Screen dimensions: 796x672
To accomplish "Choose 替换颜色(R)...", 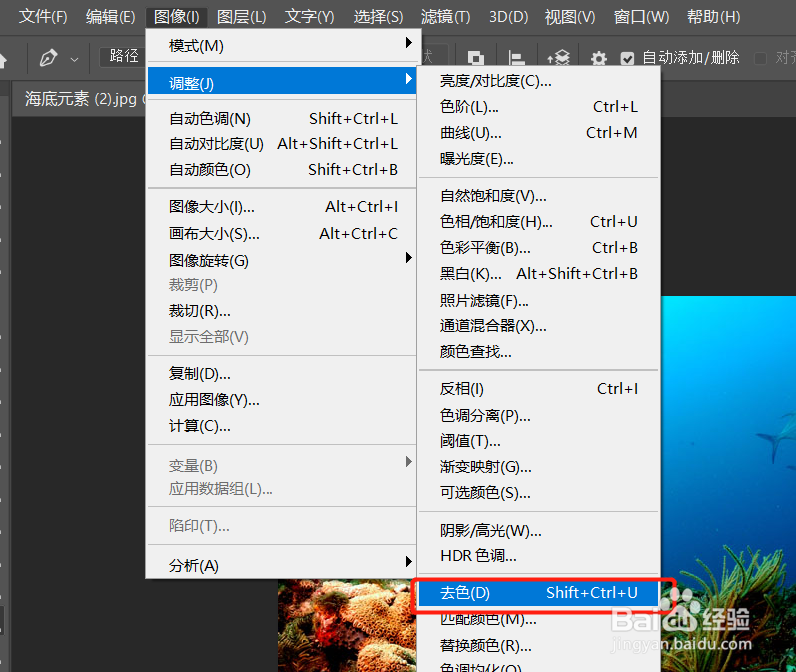I will click(x=539, y=645).
